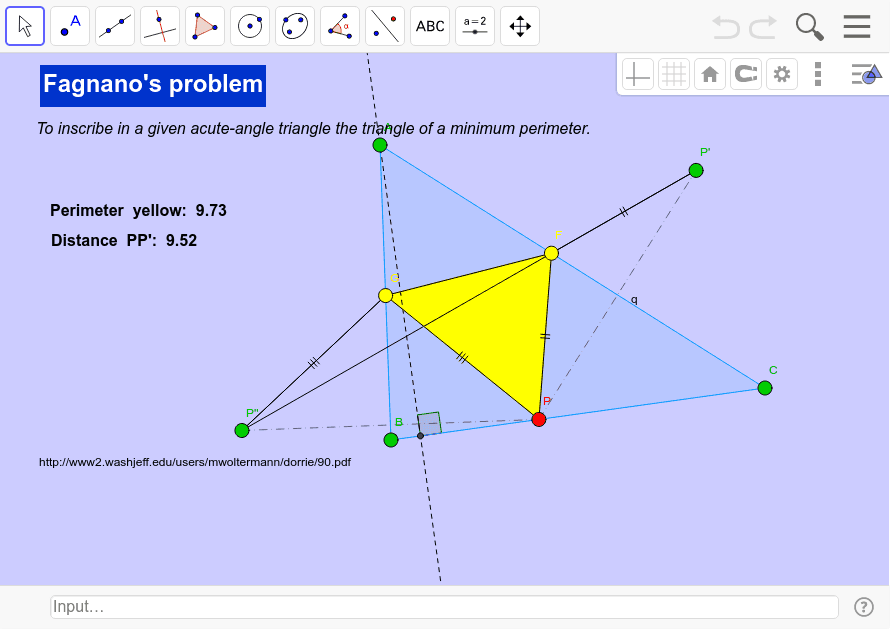The height and width of the screenshot is (630, 891).
Task: Enable point snapping with the magnet icon
Action: (x=745, y=73)
